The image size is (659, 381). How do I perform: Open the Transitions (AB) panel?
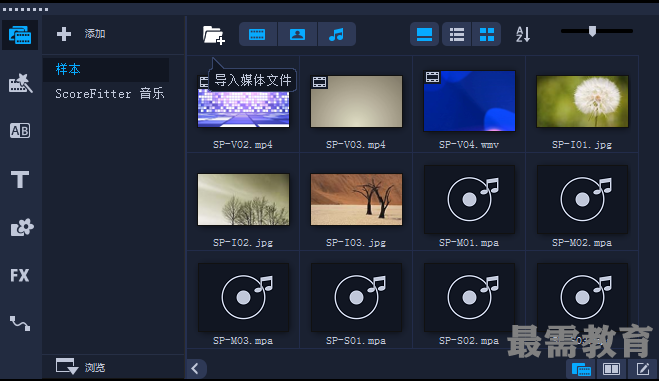click(x=20, y=131)
